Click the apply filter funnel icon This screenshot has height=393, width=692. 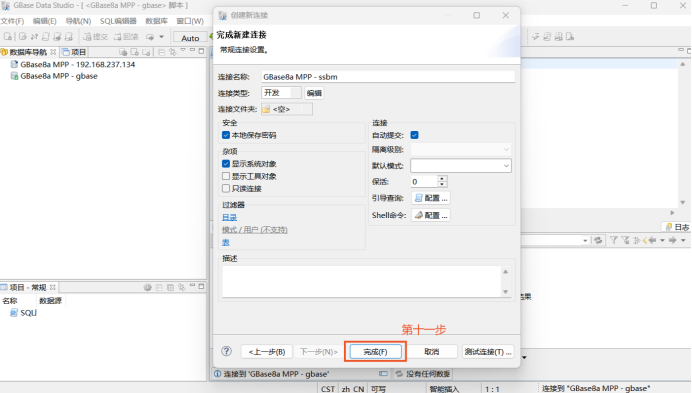coord(613,240)
